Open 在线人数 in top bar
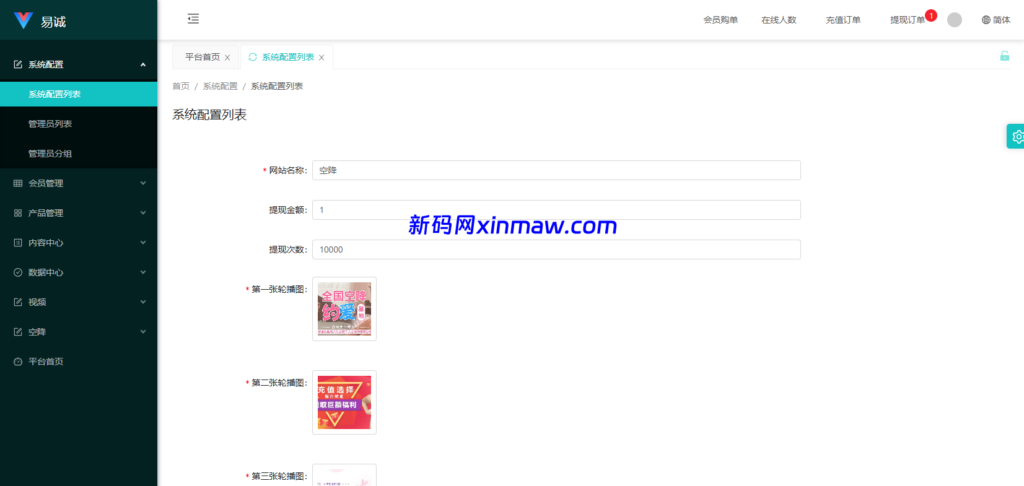This screenshot has height=486, width=1024. (778, 20)
